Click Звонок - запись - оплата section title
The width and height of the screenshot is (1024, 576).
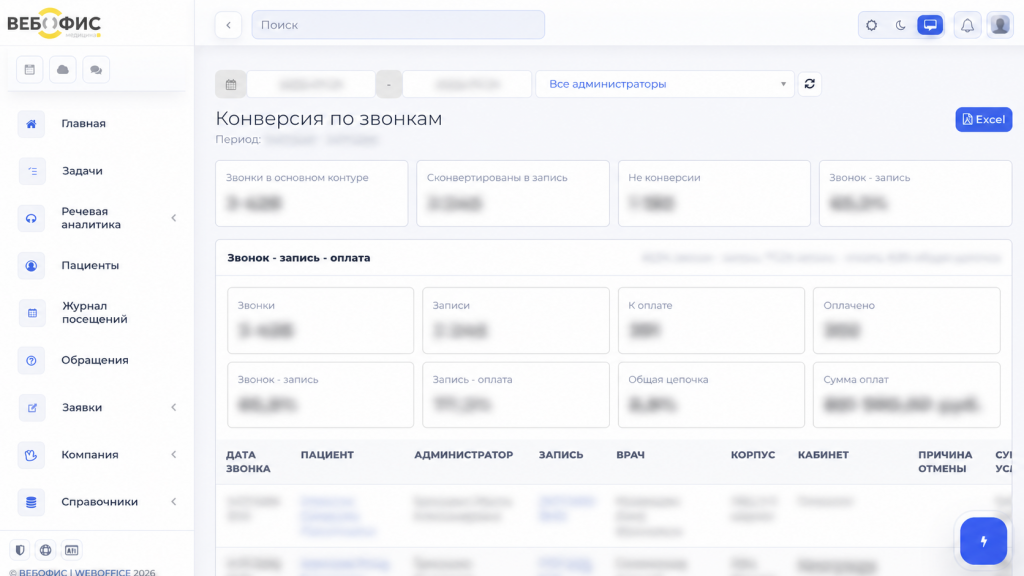click(x=298, y=258)
